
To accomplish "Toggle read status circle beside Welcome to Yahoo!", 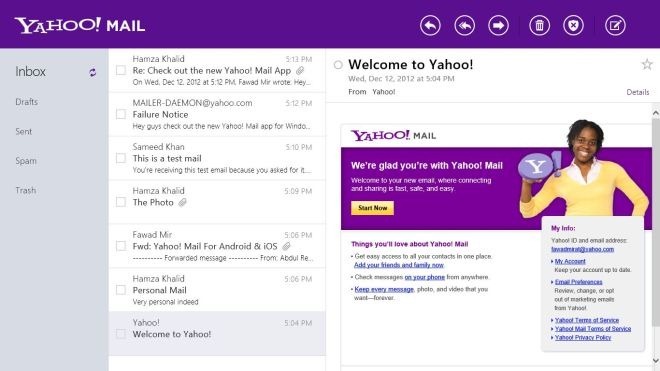I will click(338, 65).
